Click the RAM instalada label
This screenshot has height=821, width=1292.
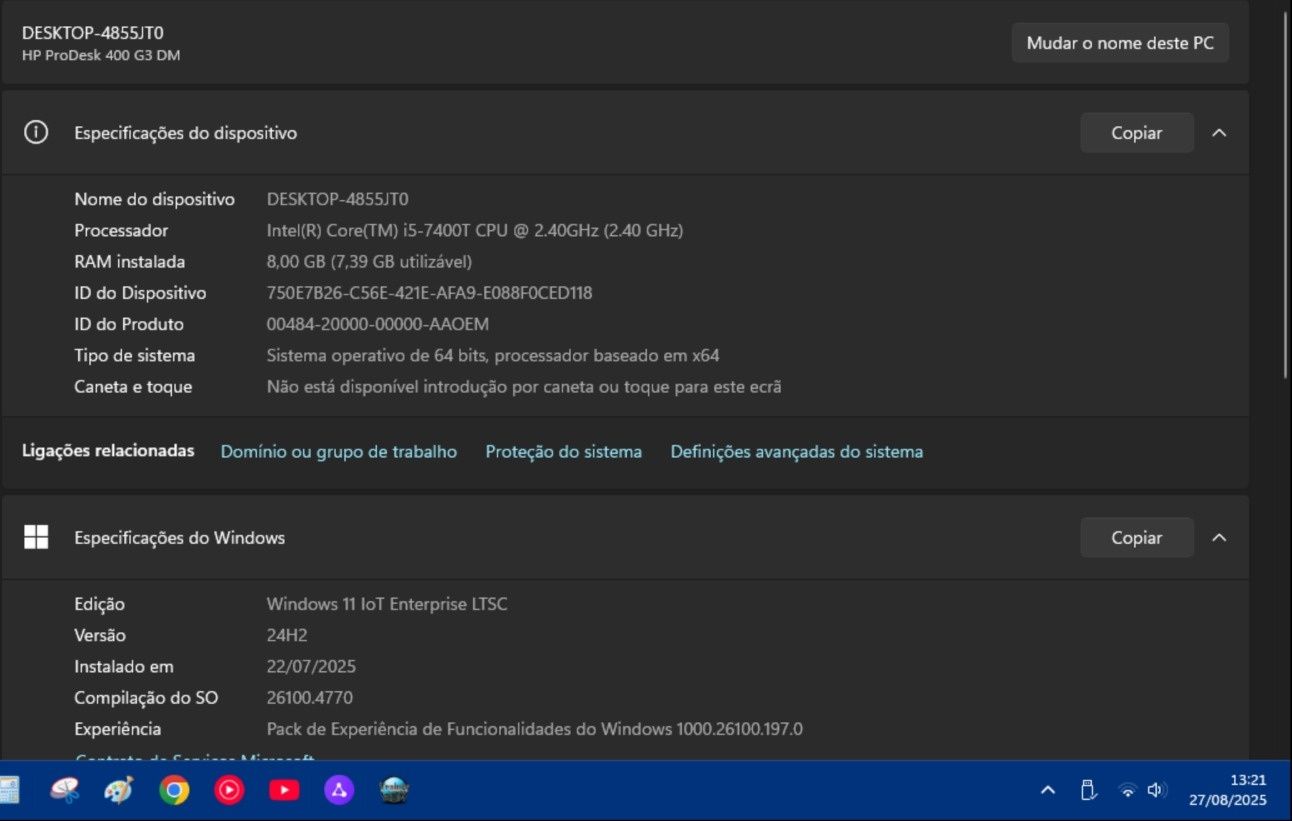pyautogui.click(x=130, y=261)
